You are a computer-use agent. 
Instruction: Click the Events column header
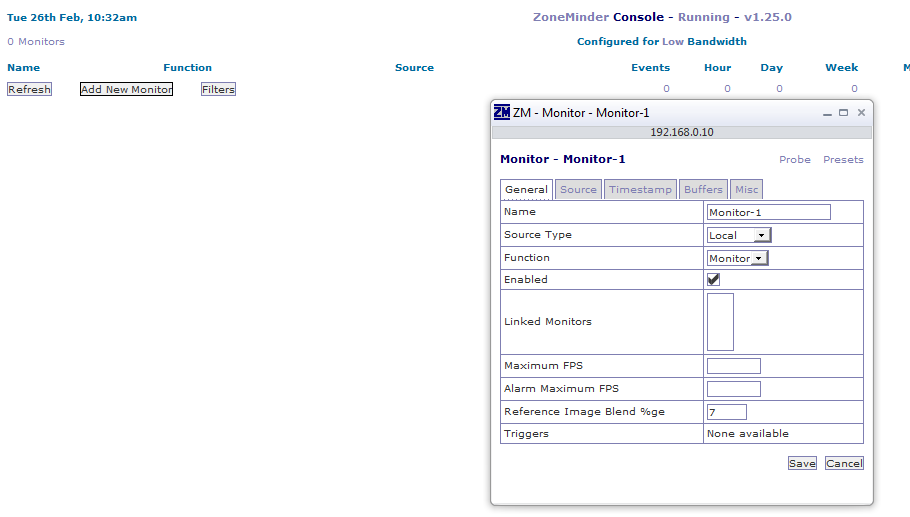pyautogui.click(x=650, y=67)
